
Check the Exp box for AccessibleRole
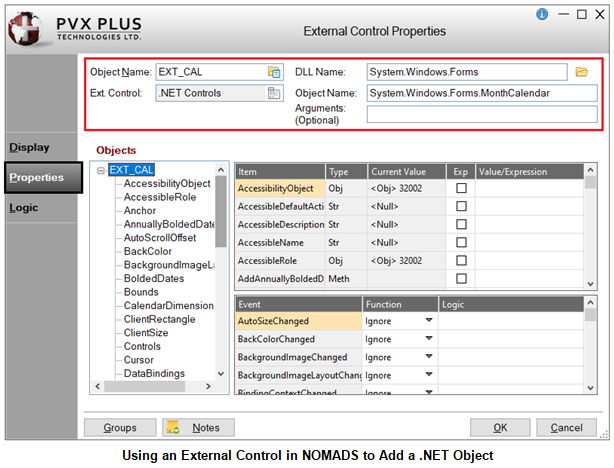pyautogui.click(x=461, y=260)
